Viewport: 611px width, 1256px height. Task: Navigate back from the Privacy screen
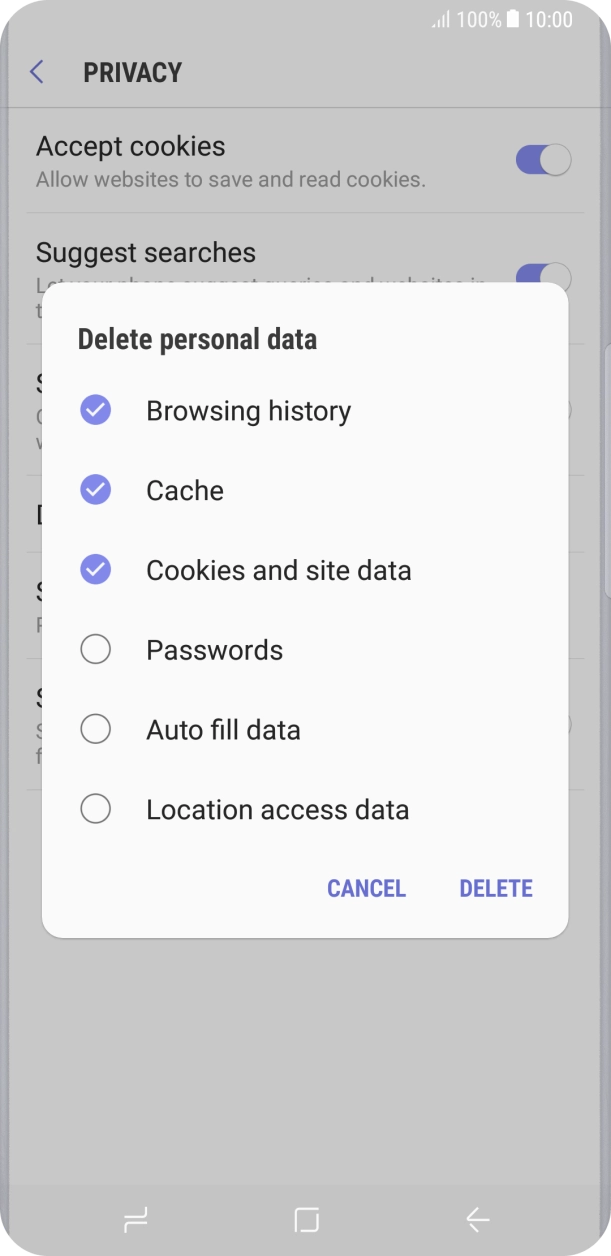[x=35, y=71]
